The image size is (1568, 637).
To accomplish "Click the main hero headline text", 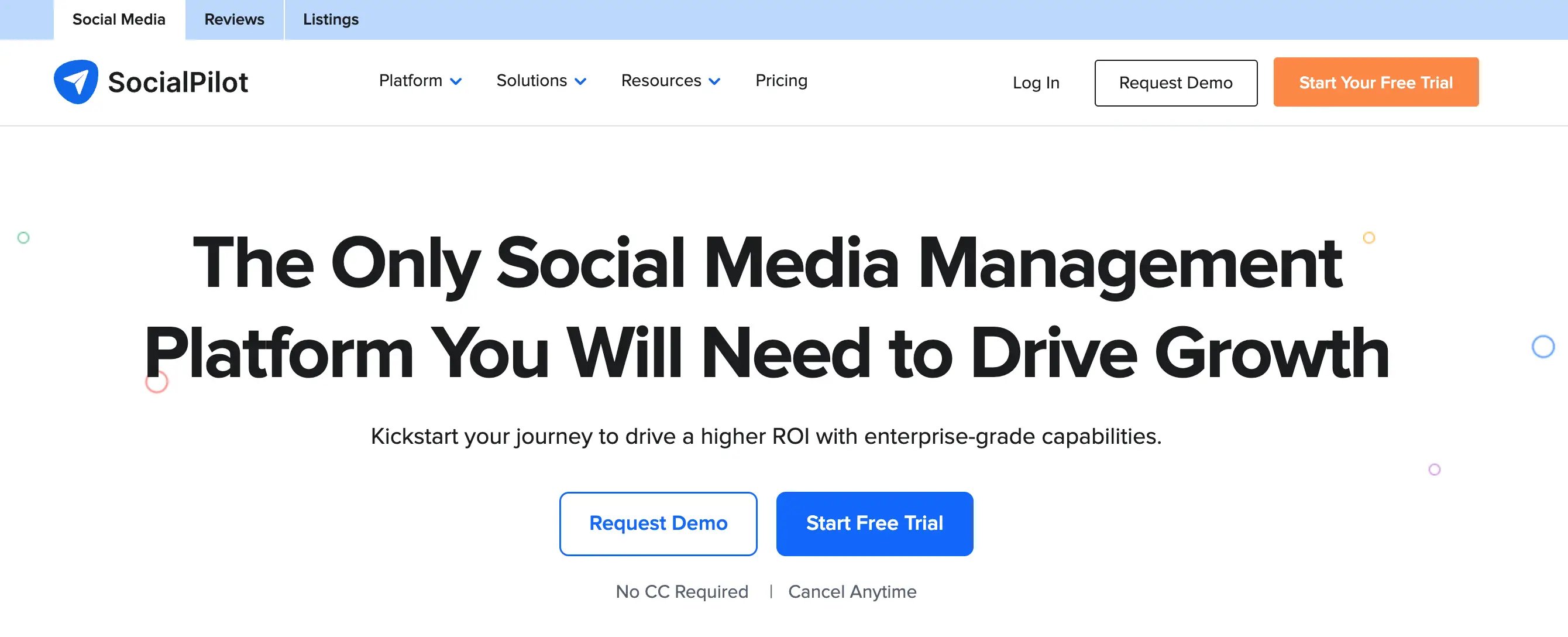I will coord(767,307).
